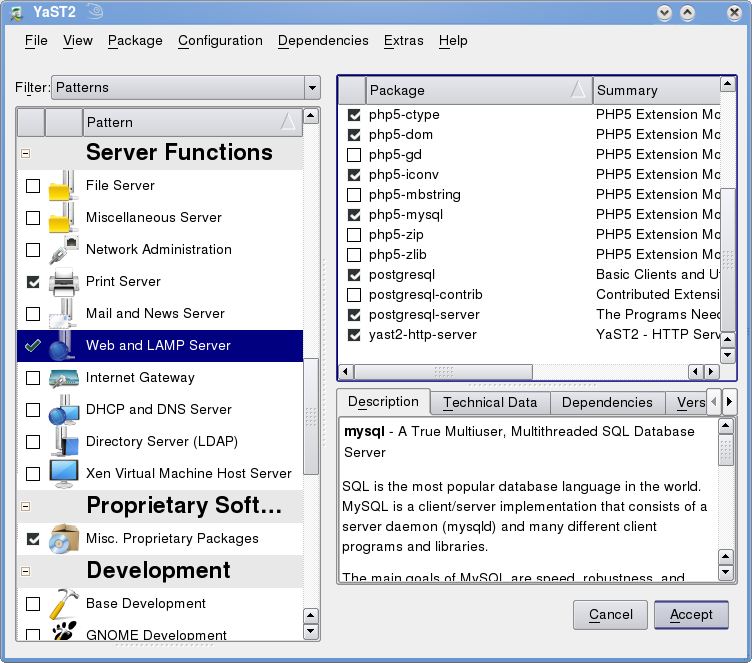
Task: Open the Extras menu
Action: [403, 41]
